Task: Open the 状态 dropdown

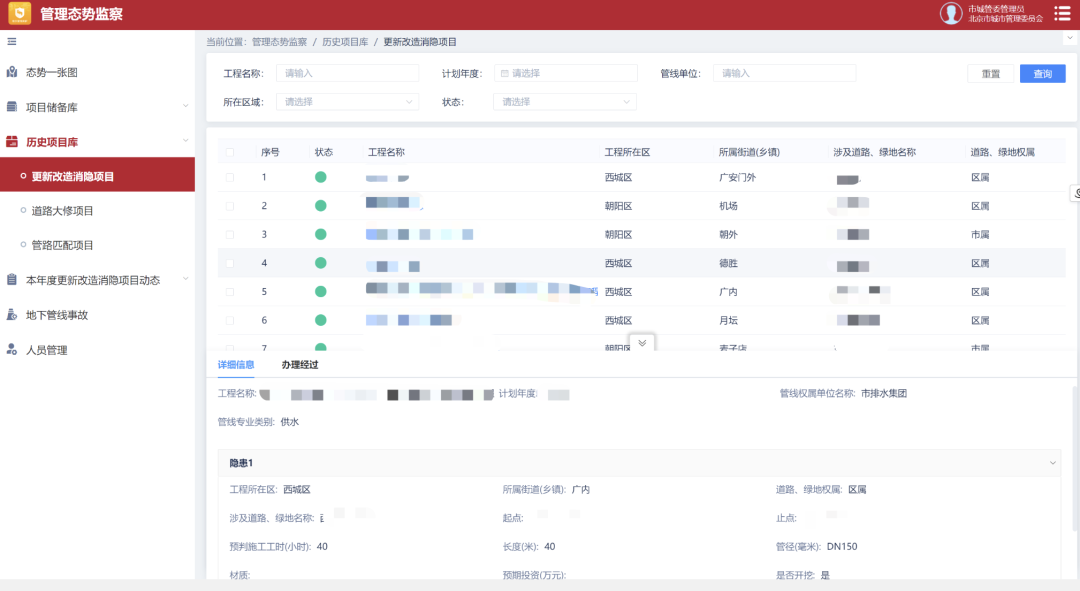Action: [565, 102]
